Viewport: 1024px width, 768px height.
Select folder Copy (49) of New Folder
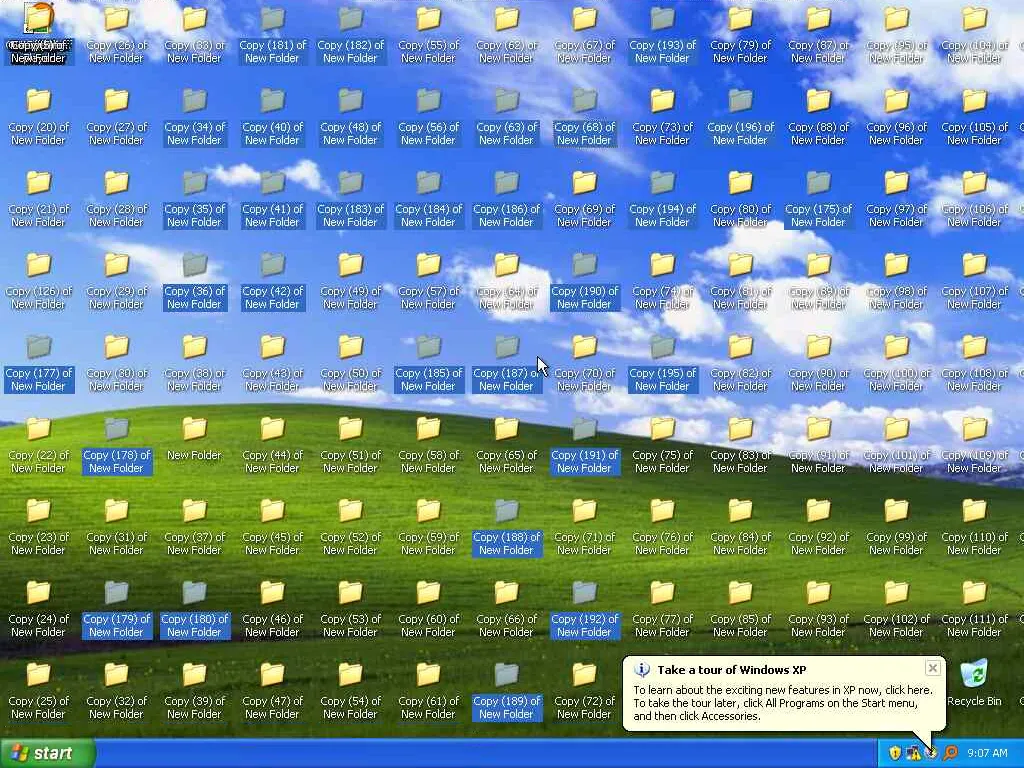[350, 281]
